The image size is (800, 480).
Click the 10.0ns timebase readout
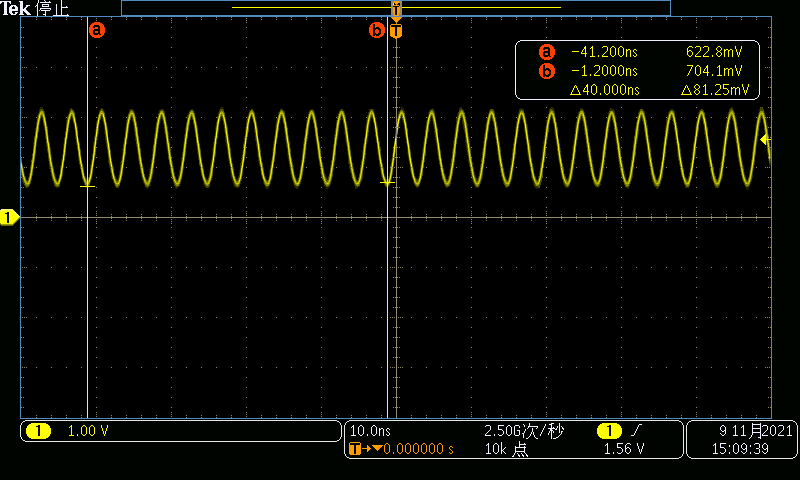click(x=369, y=431)
